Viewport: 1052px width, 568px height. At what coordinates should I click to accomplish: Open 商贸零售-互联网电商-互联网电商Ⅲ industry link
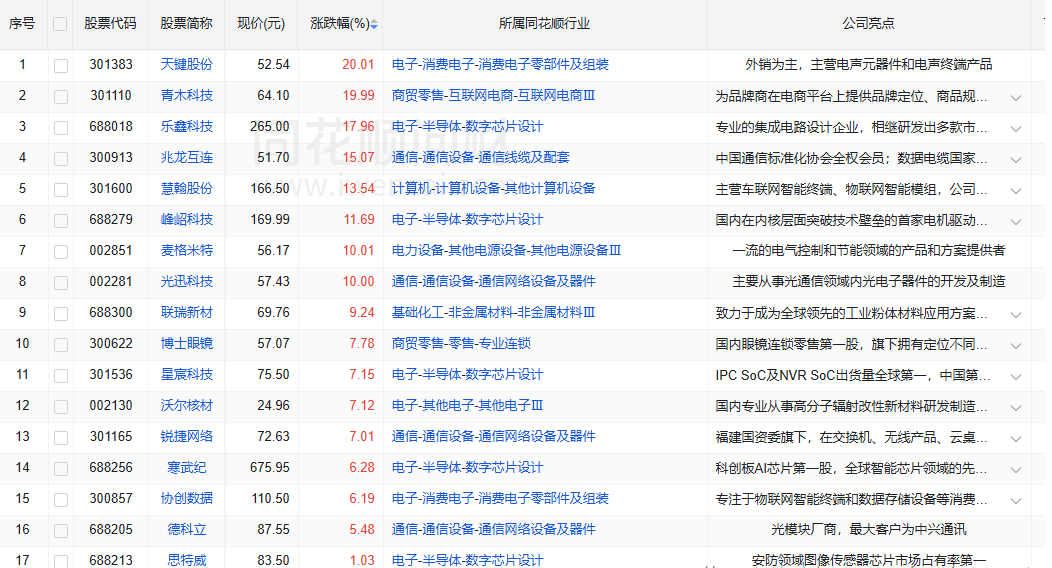493,95
